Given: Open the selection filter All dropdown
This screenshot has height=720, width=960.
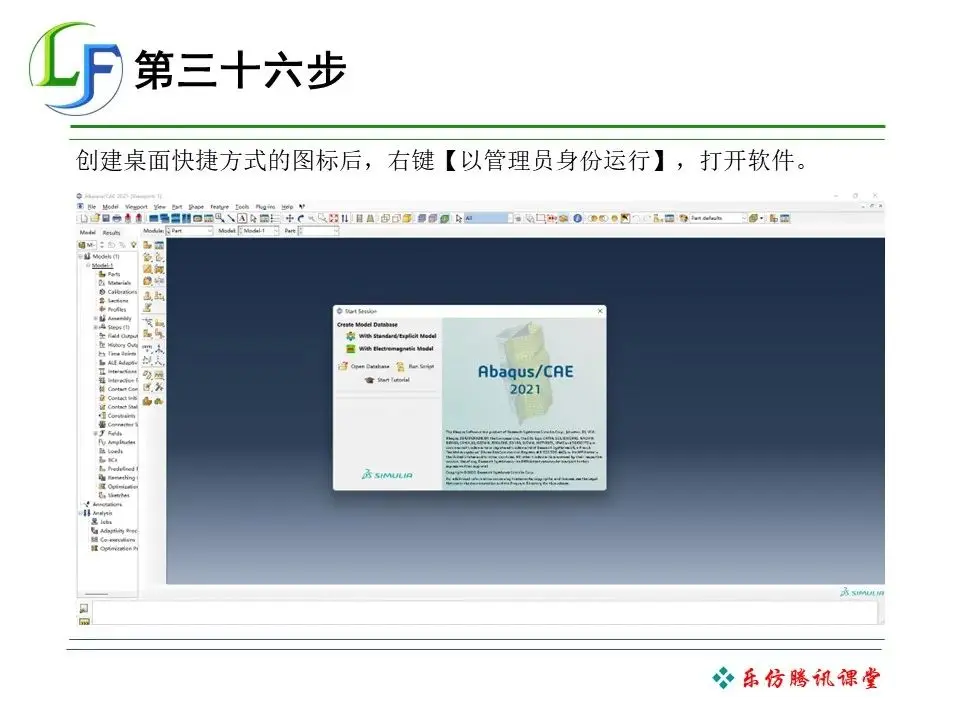Looking at the screenshot, I should pyautogui.click(x=488, y=218).
